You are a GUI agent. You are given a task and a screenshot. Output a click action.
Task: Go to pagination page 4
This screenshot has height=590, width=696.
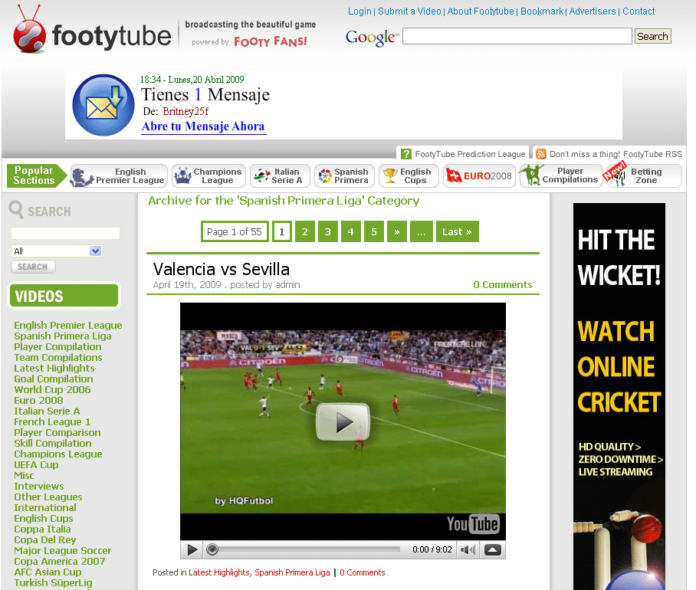click(x=351, y=232)
